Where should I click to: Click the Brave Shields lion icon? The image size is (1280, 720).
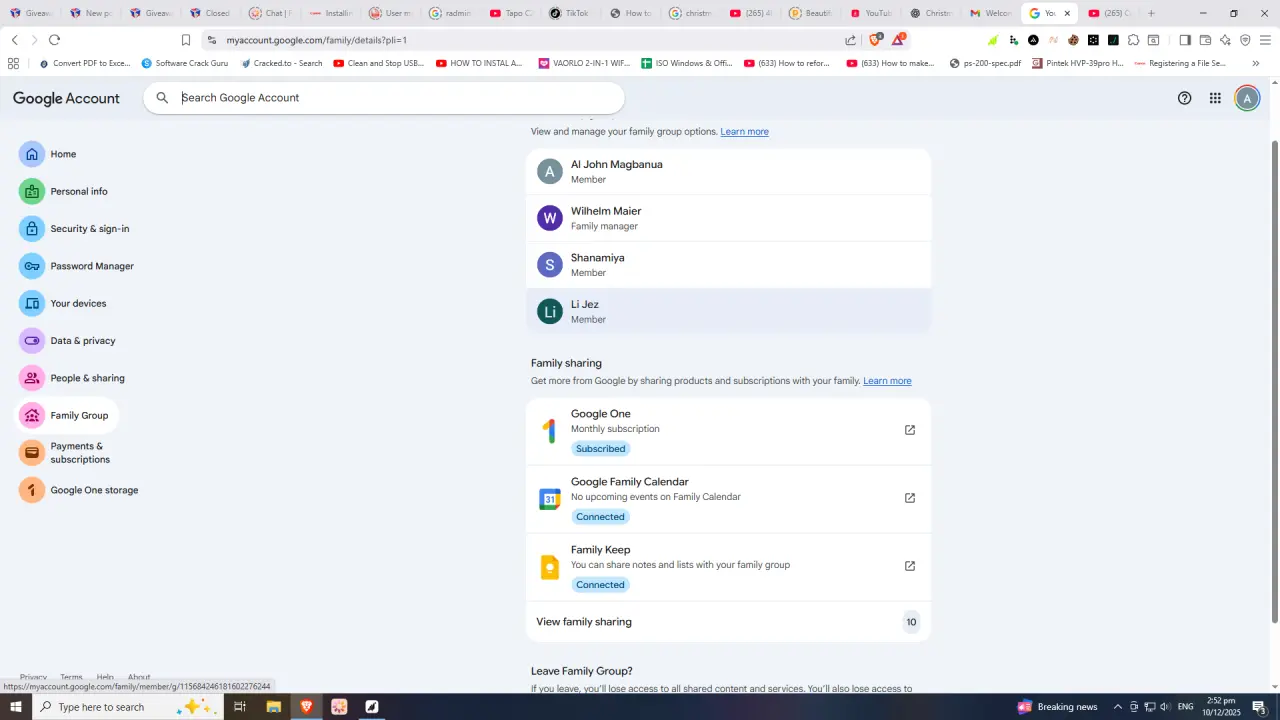[875, 40]
